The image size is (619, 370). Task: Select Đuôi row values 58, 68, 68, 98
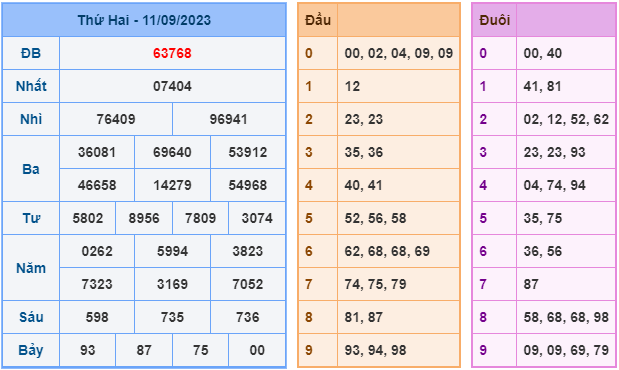pyautogui.click(x=566, y=317)
